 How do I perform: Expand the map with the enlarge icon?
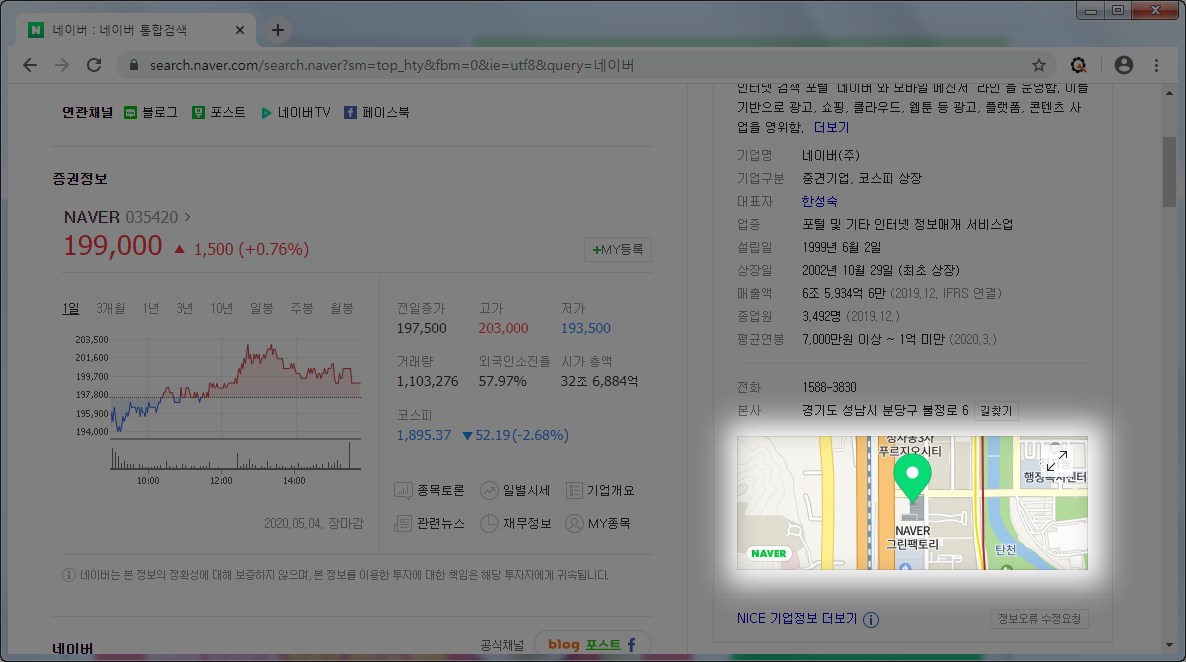coord(1057,460)
